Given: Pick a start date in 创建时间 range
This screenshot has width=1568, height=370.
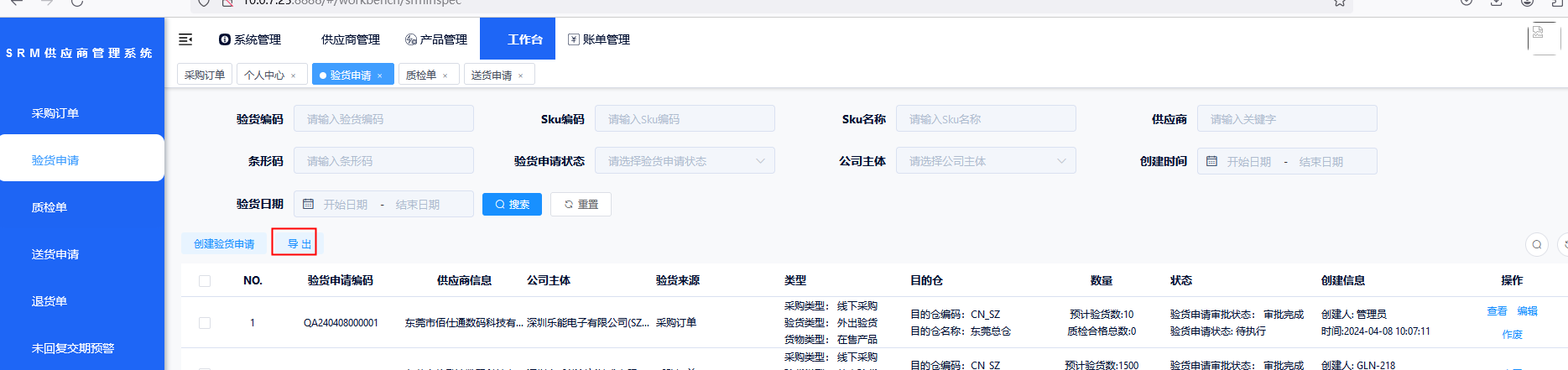Looking at the screenshot, I should pyautogui.click(x=1248, y=161).
